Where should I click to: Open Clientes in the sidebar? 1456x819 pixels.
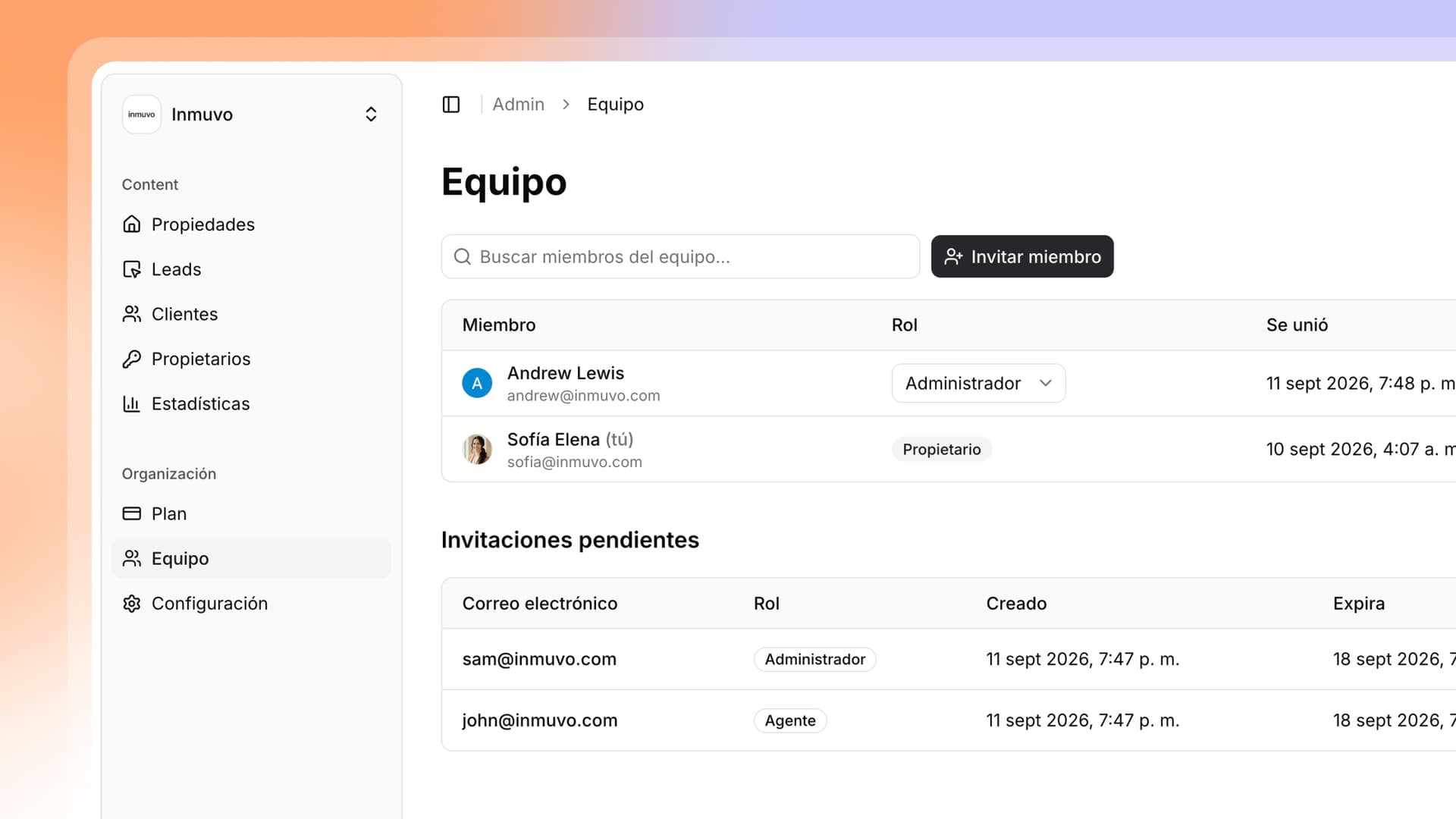(251, 314)
